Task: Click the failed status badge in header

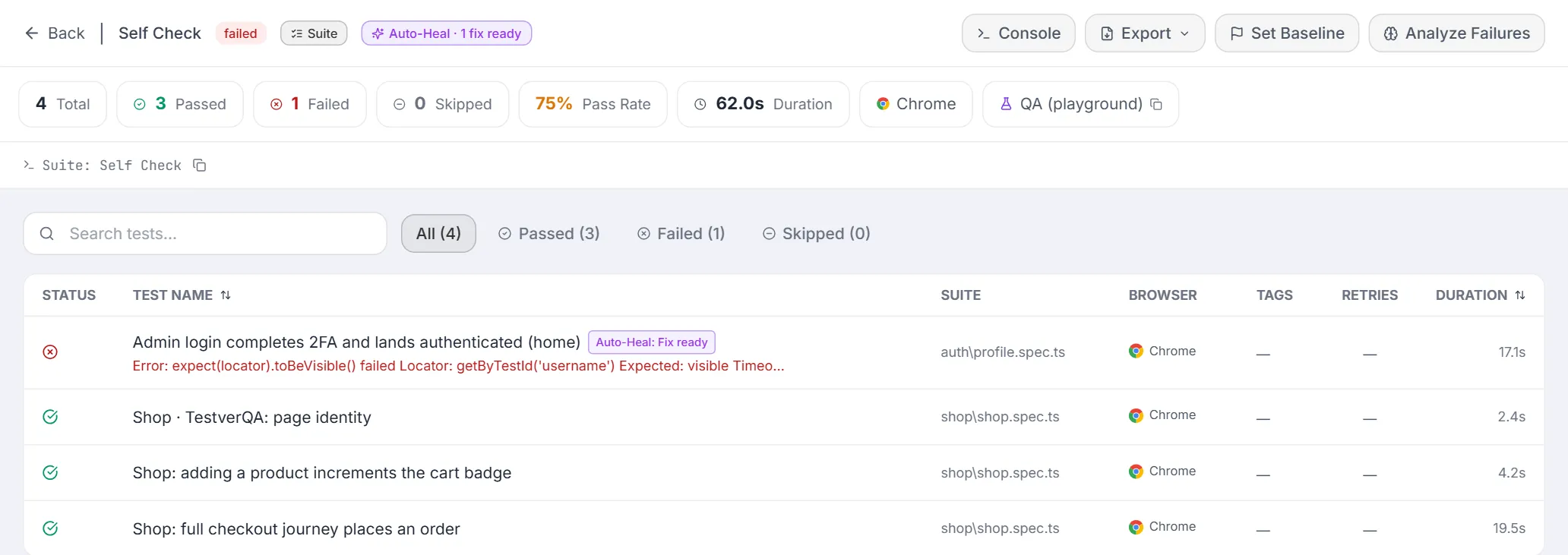Action: (241, 33)
